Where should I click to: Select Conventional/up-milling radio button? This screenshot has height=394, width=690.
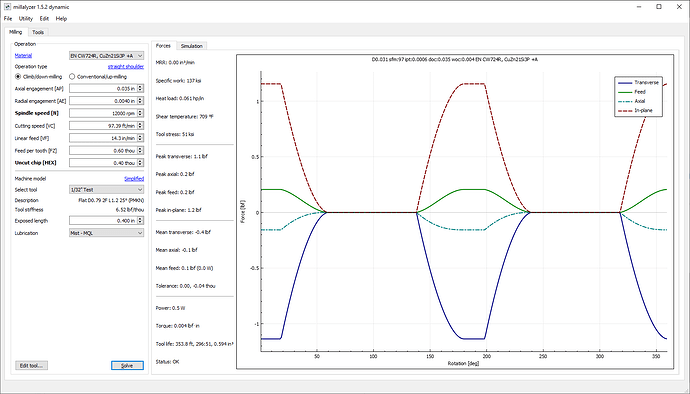coord(72,77)
